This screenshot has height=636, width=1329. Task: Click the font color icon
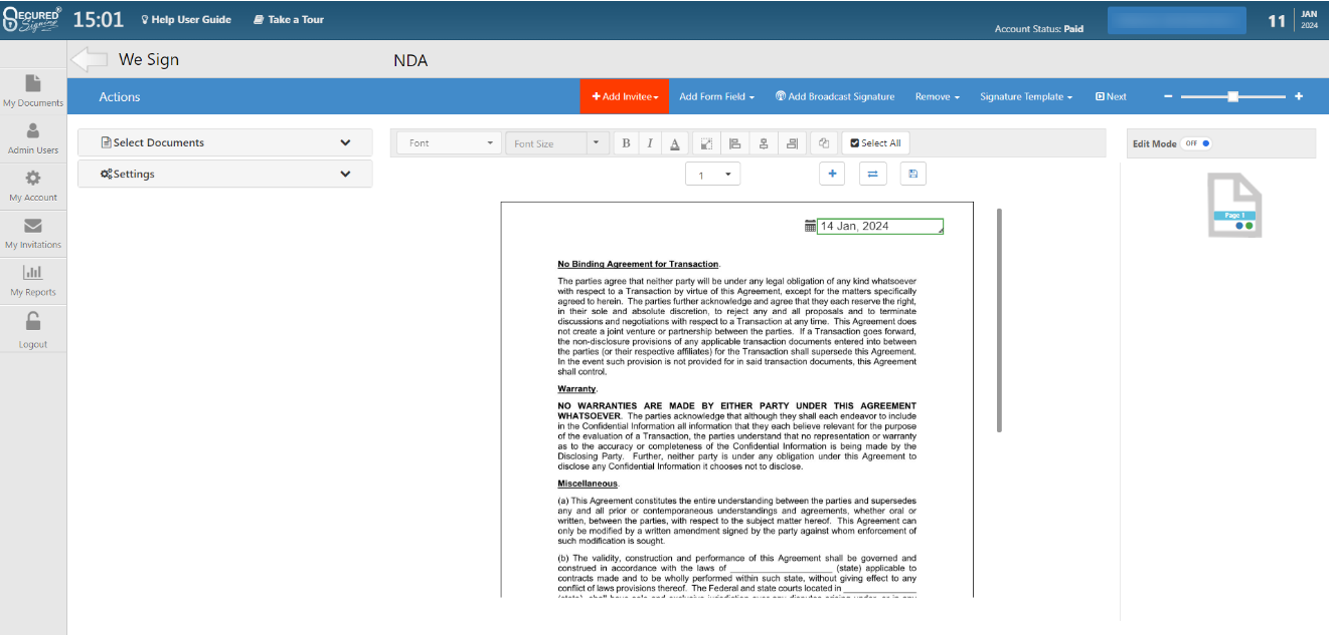coord(675,144)
